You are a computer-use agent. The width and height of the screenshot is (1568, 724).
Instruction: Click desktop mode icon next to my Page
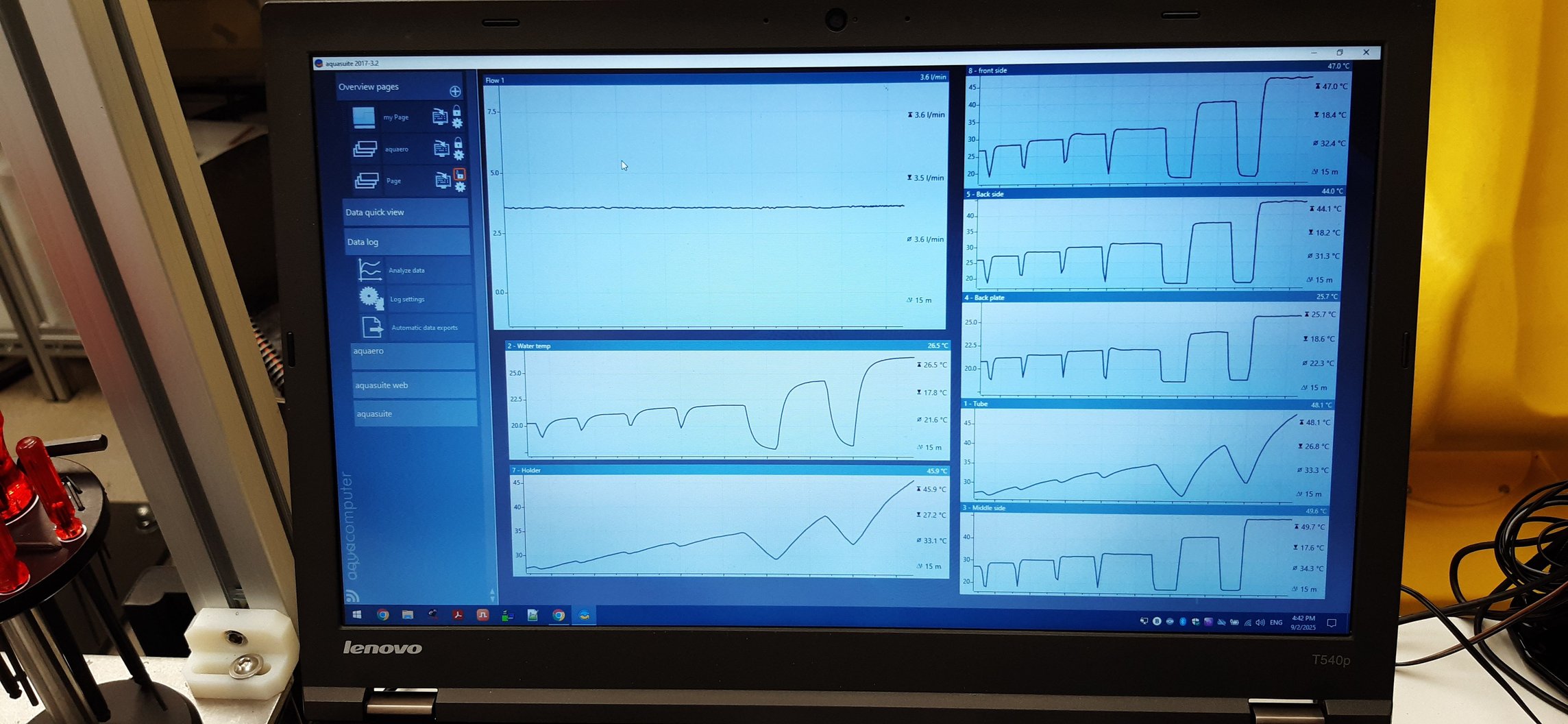point(440,117)
